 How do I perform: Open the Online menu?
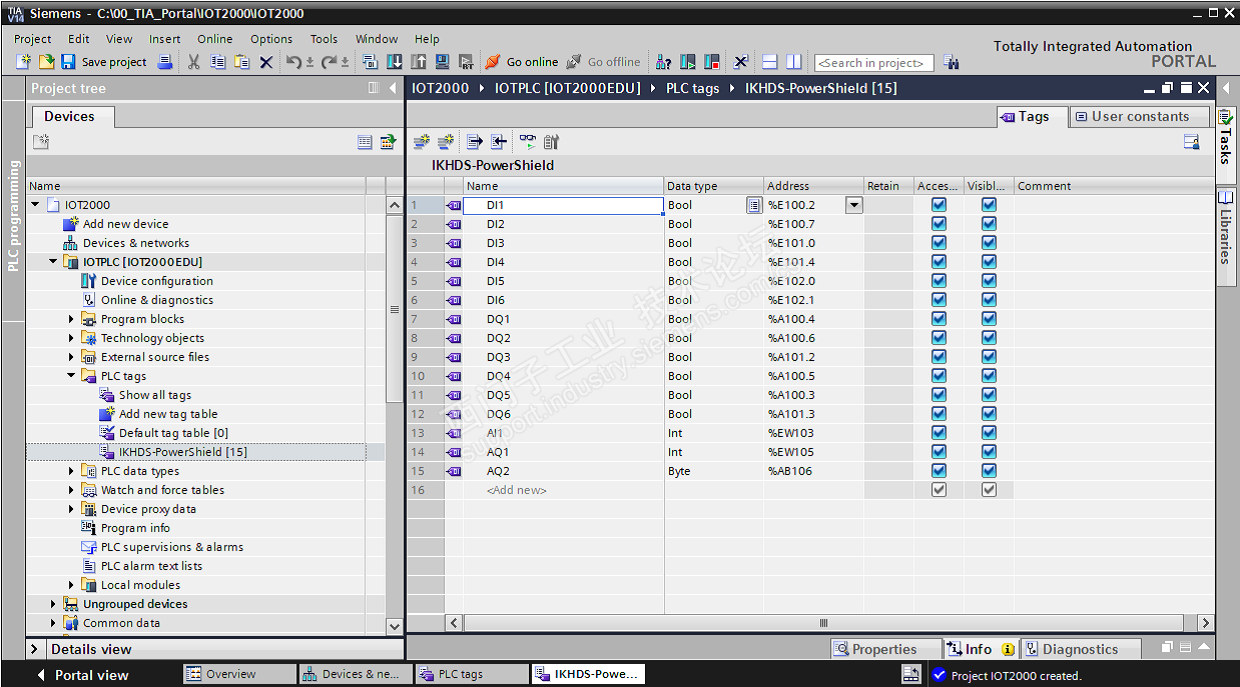pyautogui.click(x=215, y=39)
